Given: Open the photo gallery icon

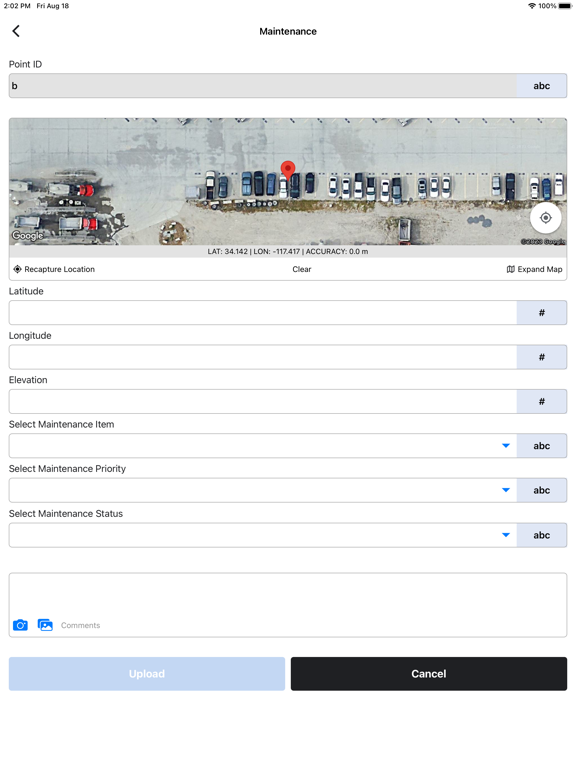Looking at the screenshot, I should (x=45, y=625).
